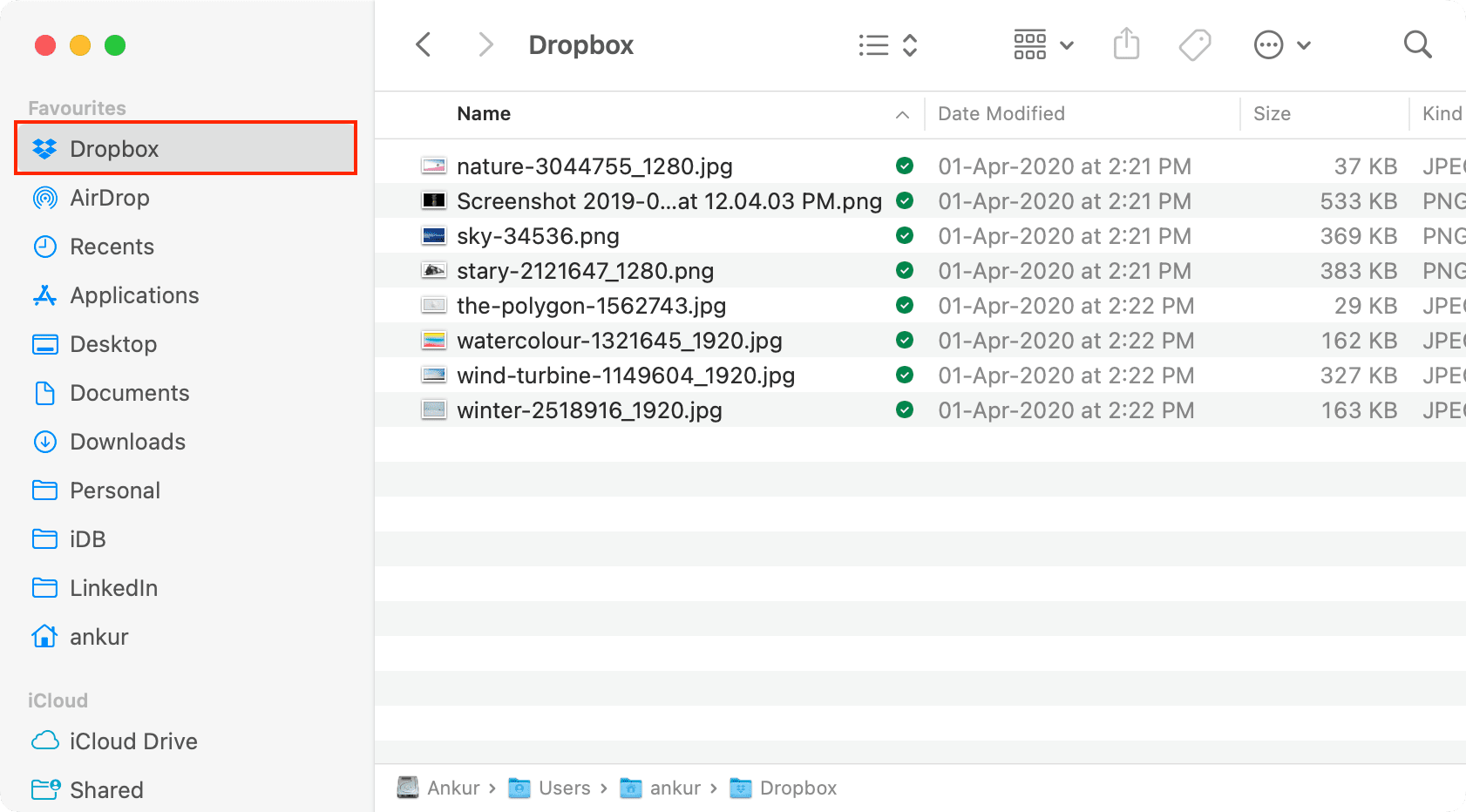Toggle the Name sort direction arrow

click(903, 115)
